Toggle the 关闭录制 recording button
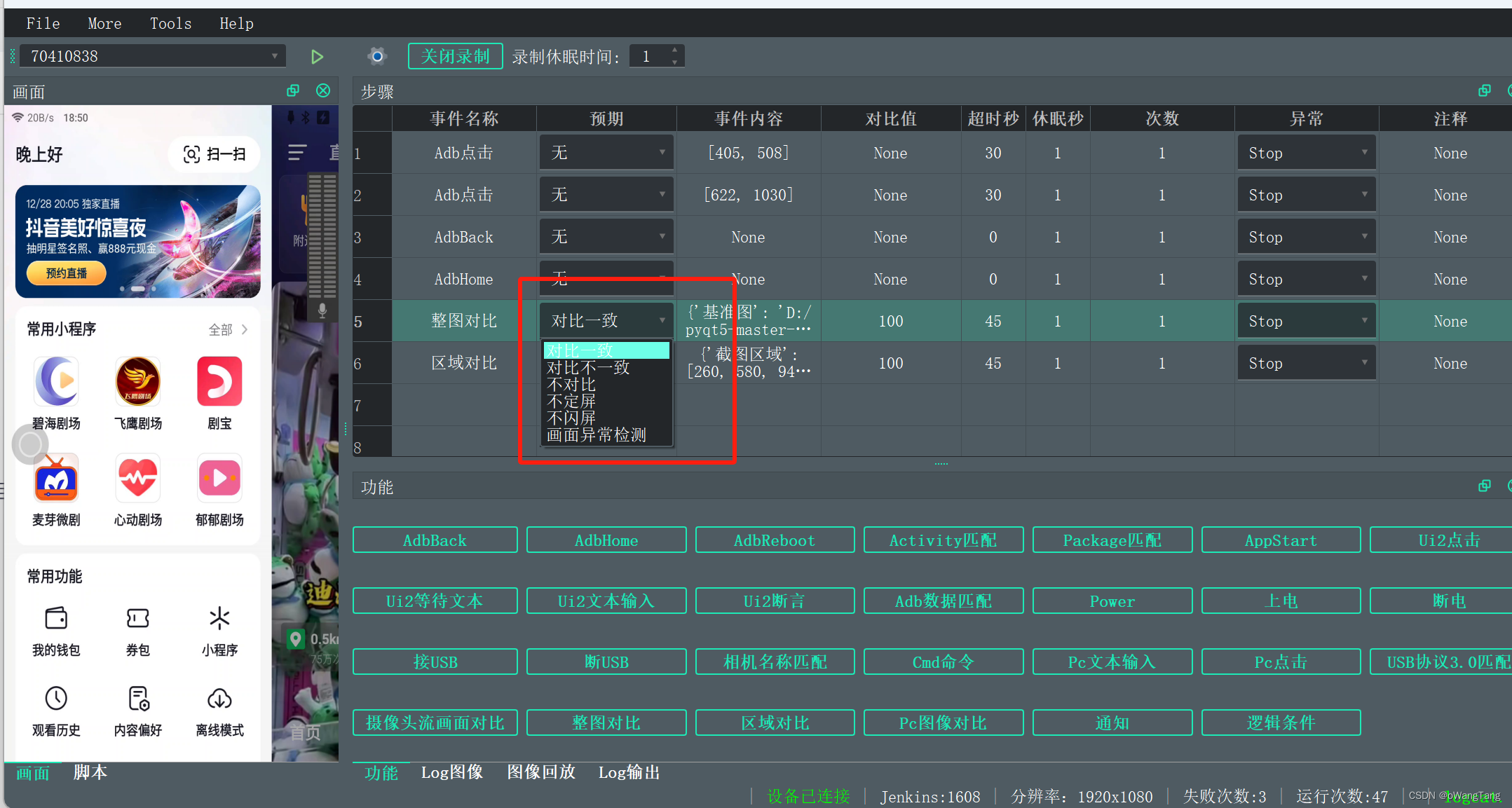 pos(455,56)
